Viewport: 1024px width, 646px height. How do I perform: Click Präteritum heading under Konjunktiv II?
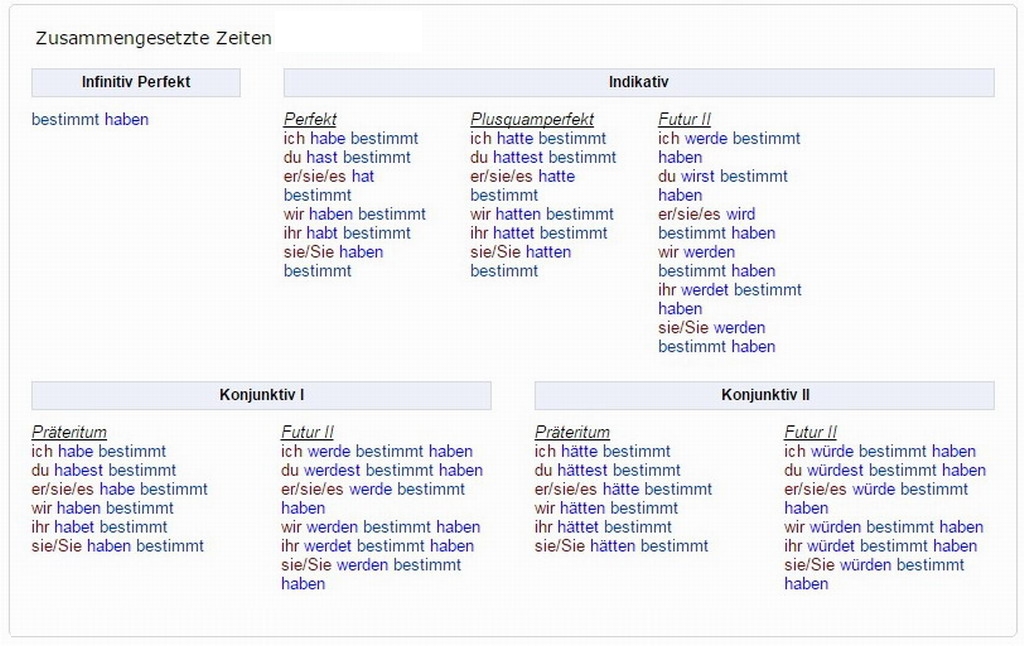[572, 433]
